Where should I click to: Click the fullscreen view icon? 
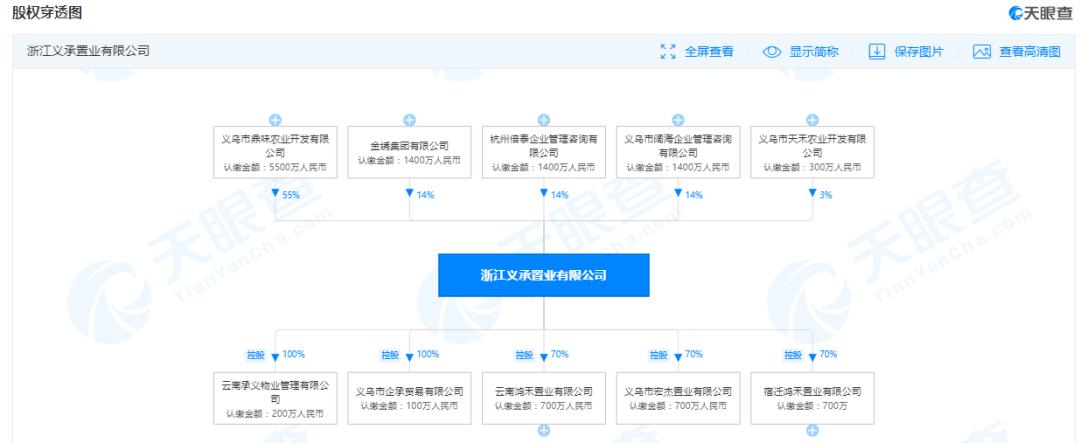pyautogui.click(x=667, y=52)
